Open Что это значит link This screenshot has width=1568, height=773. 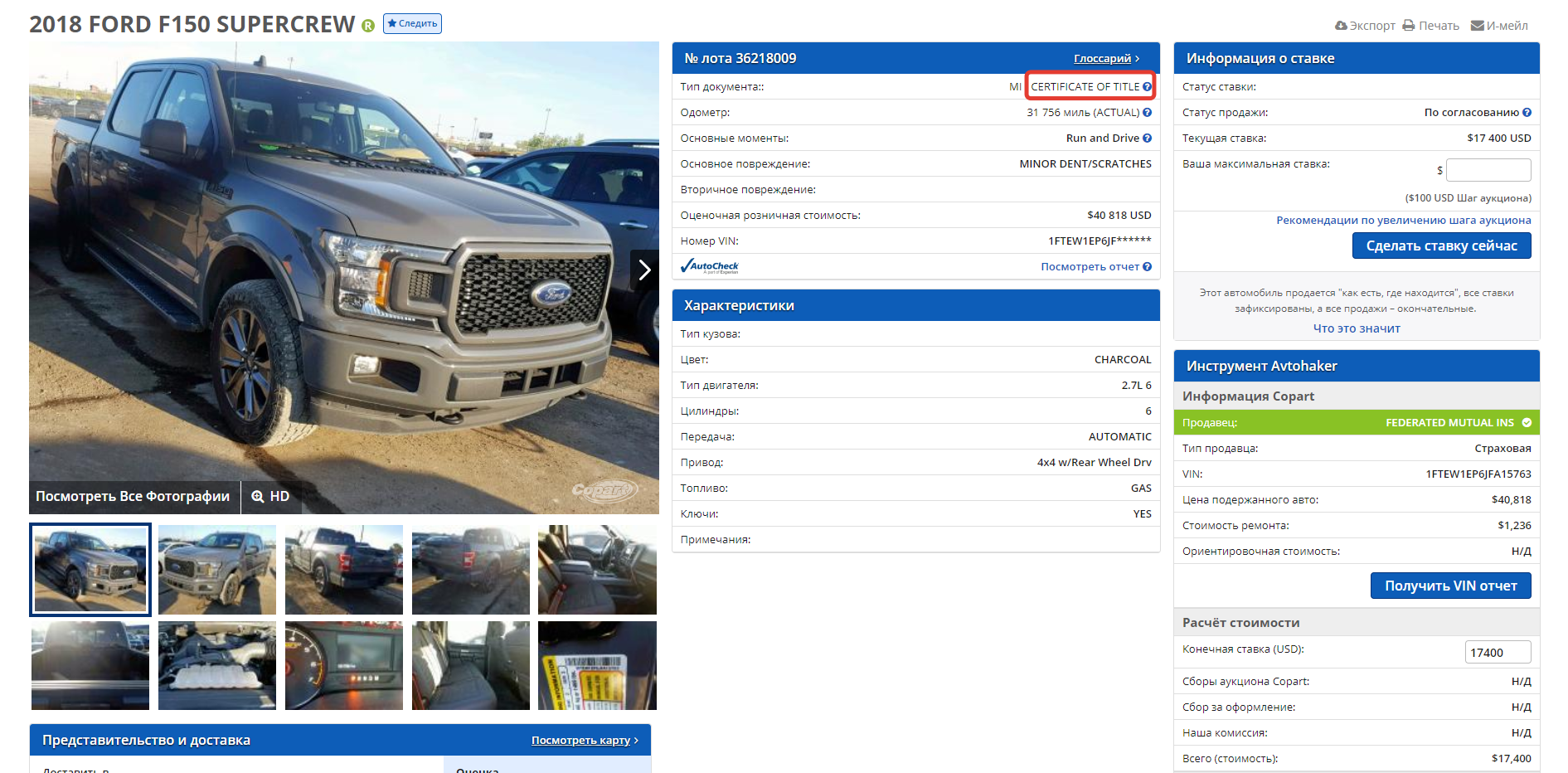1357,328
